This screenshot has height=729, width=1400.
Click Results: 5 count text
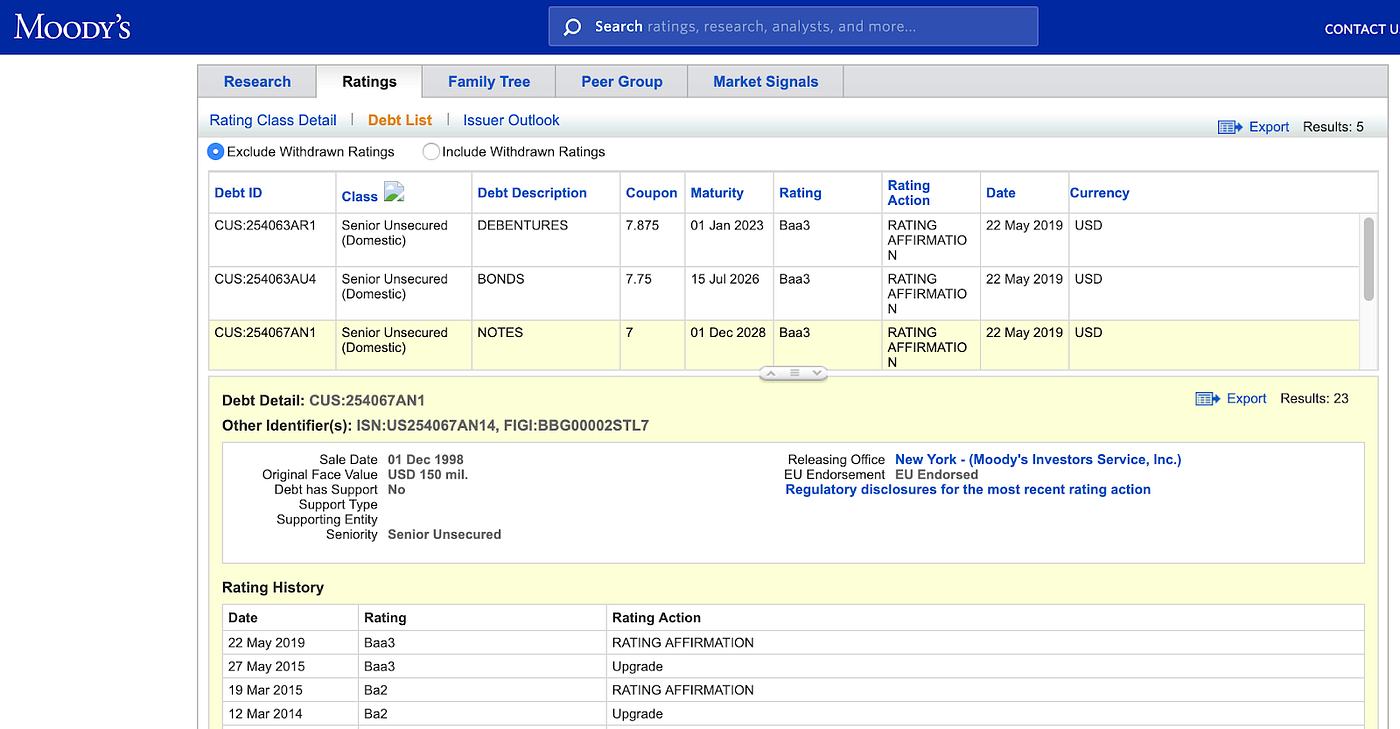point(1333,127)
